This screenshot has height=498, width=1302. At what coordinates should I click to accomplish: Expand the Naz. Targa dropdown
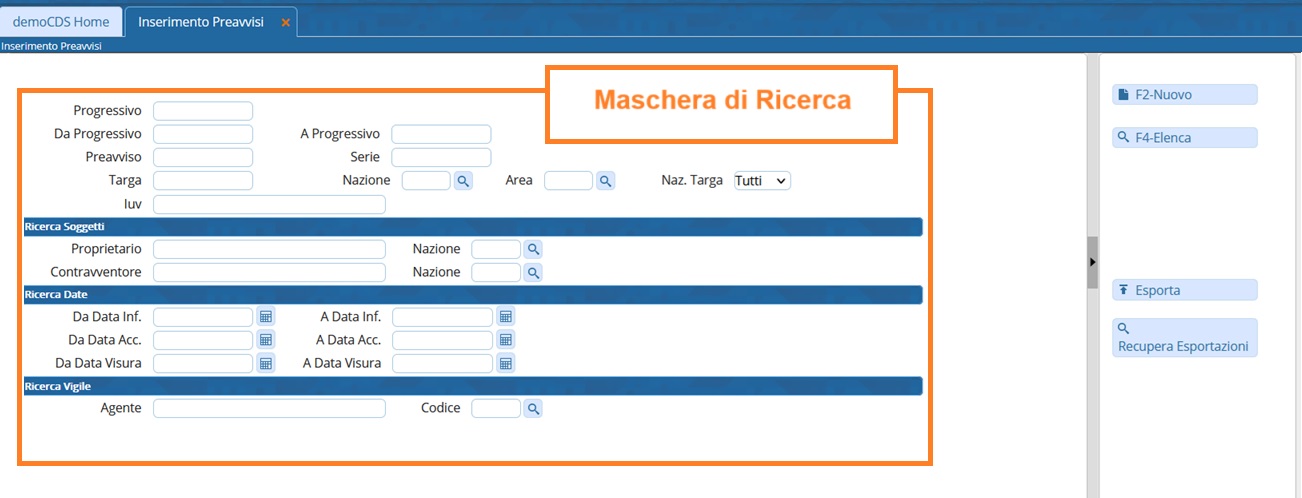tap(762, 181)
